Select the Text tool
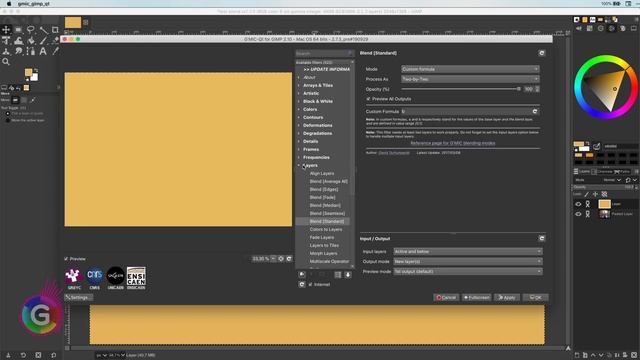 (x=43, y=51)
